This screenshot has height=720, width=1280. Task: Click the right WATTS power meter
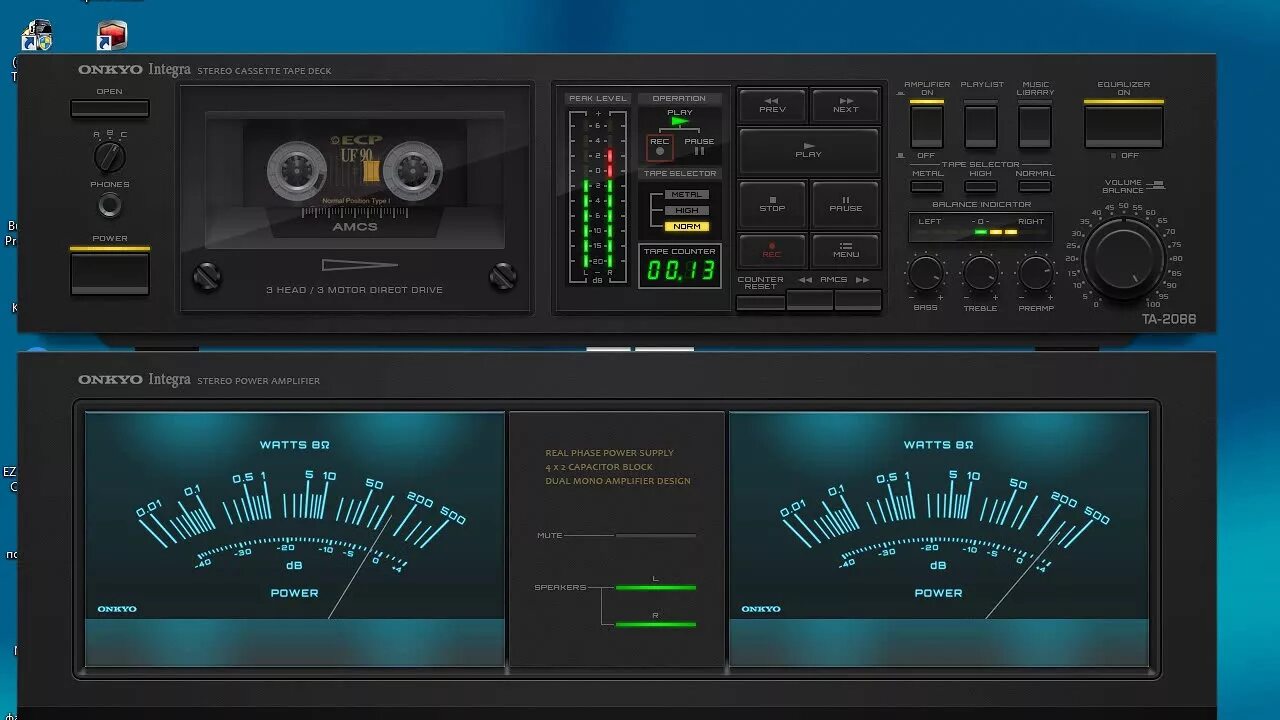[939, 538]
